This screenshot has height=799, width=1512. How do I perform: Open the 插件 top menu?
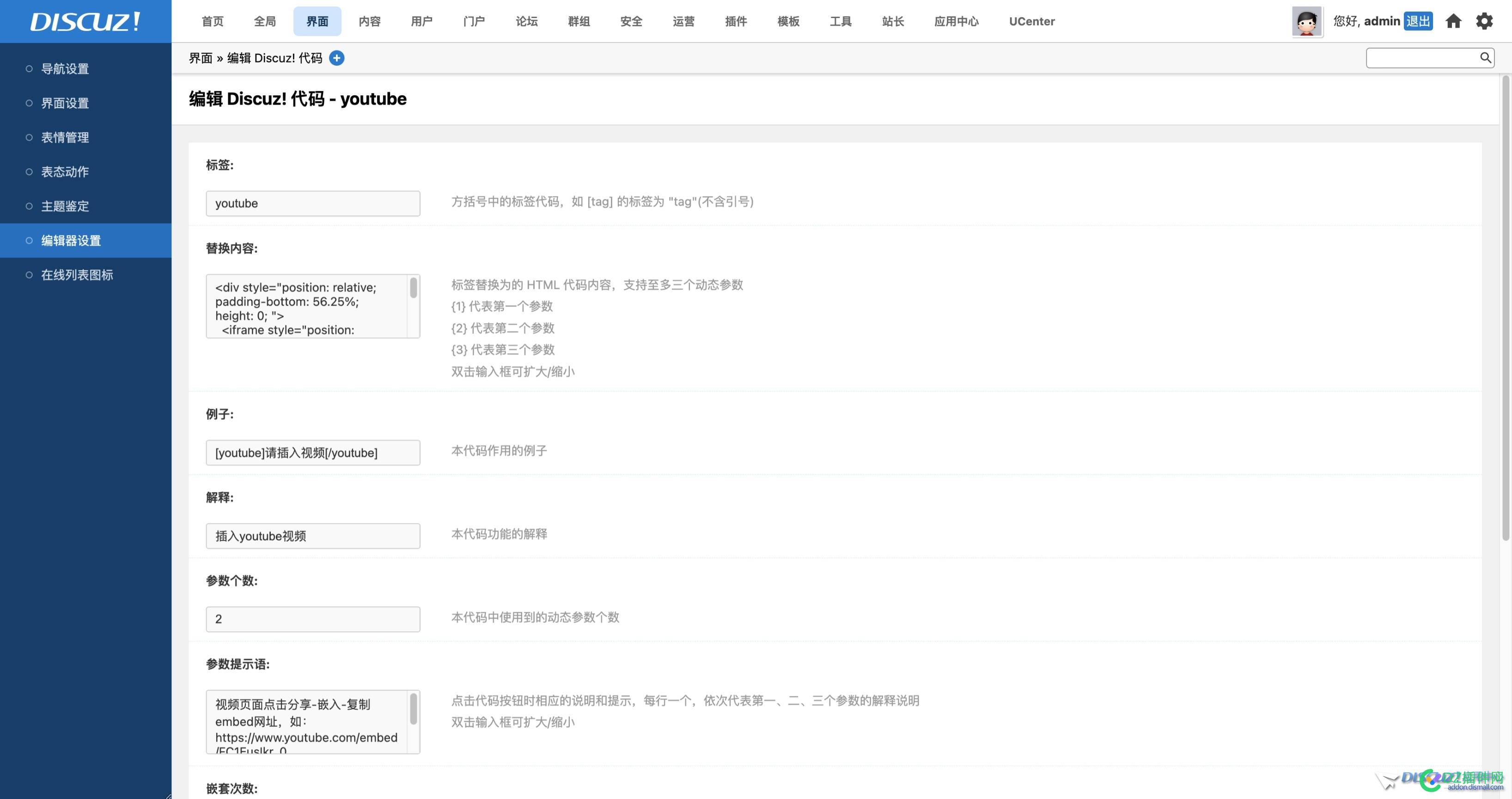736,21
